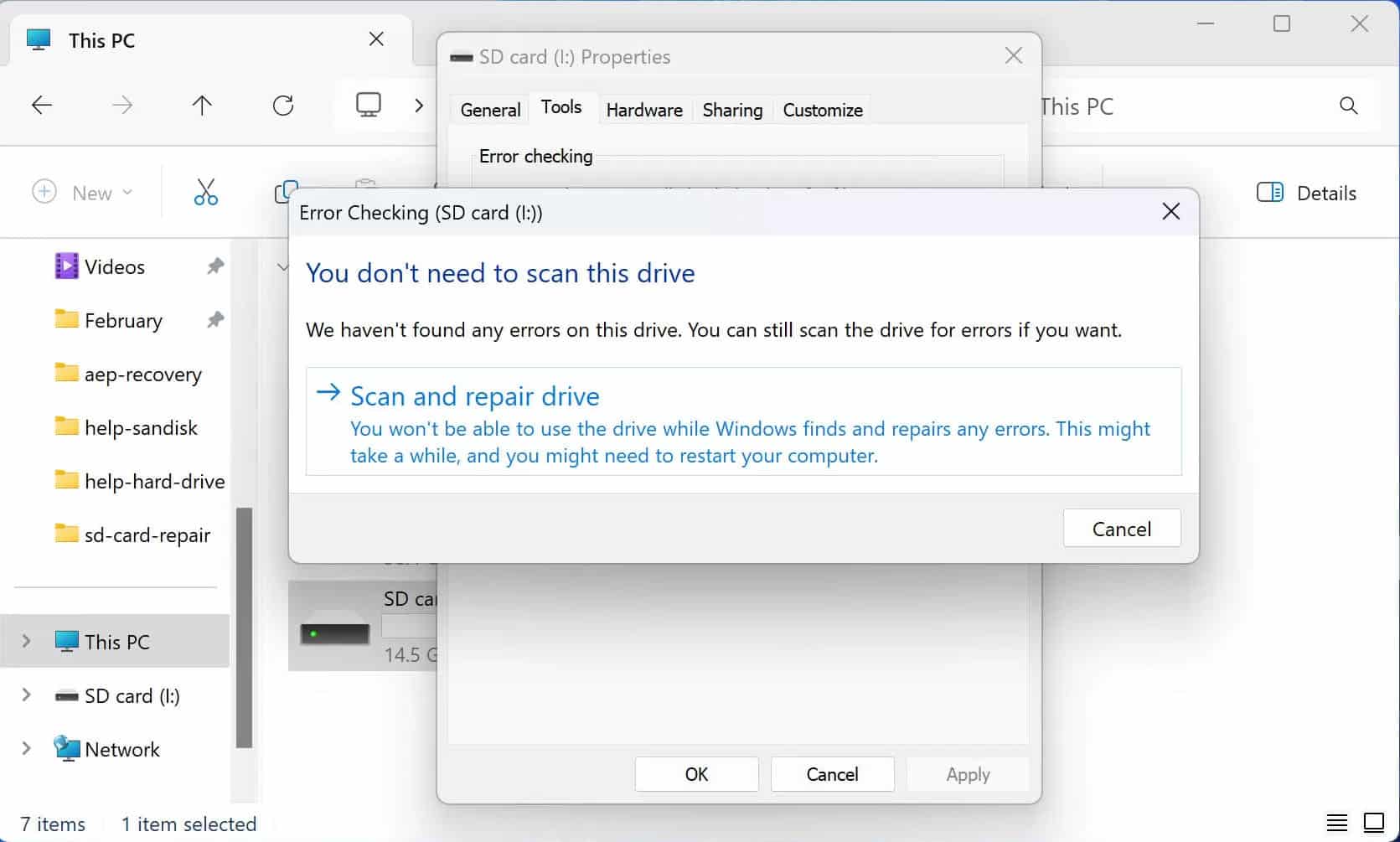Open the help-sandisk folder
The image size is (1400, 842).
coord(126,427)
